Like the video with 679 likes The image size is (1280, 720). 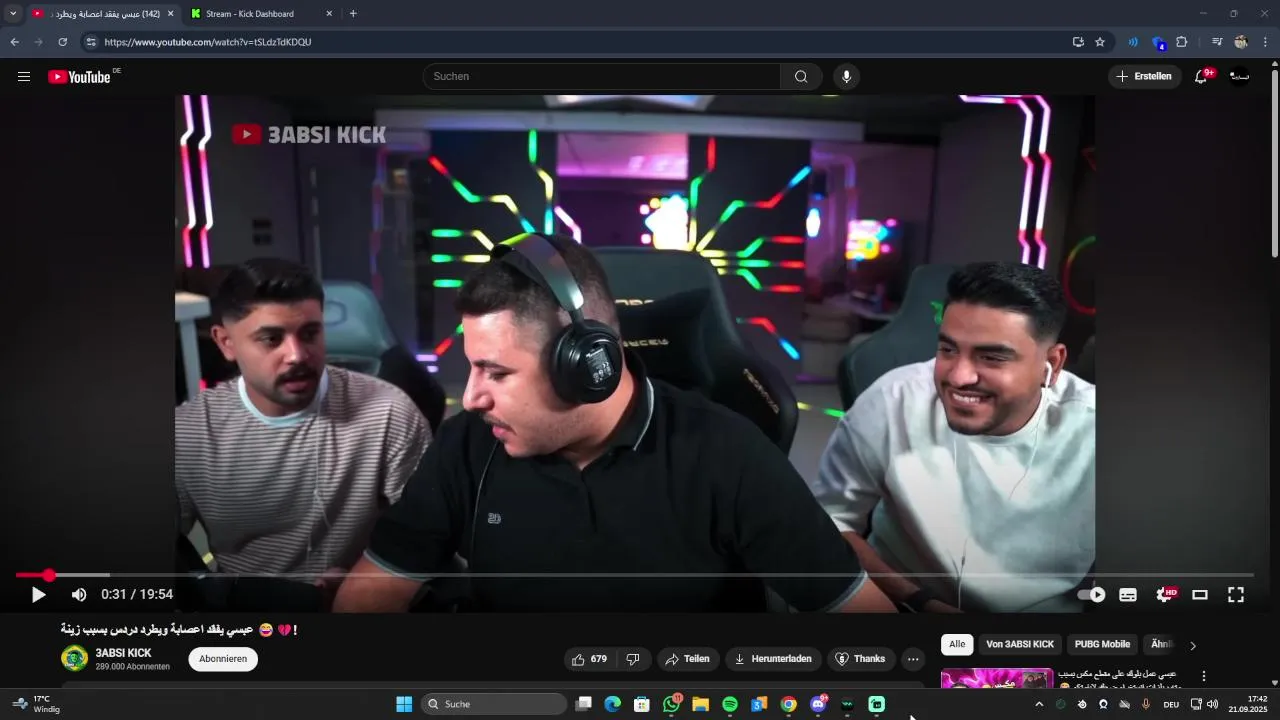[x=589, y=659]
